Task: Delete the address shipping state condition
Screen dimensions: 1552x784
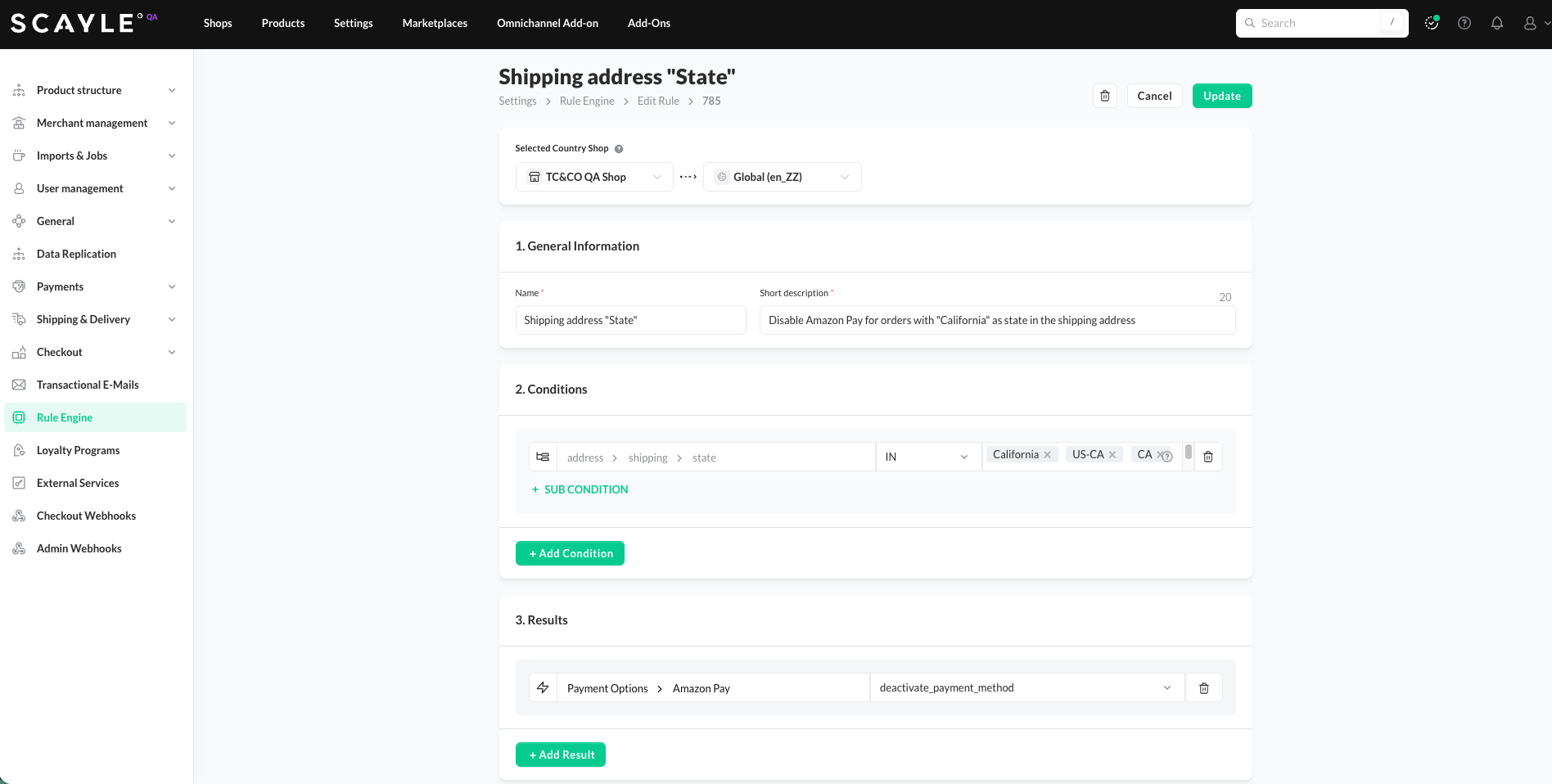Action: coord(1208,457)
